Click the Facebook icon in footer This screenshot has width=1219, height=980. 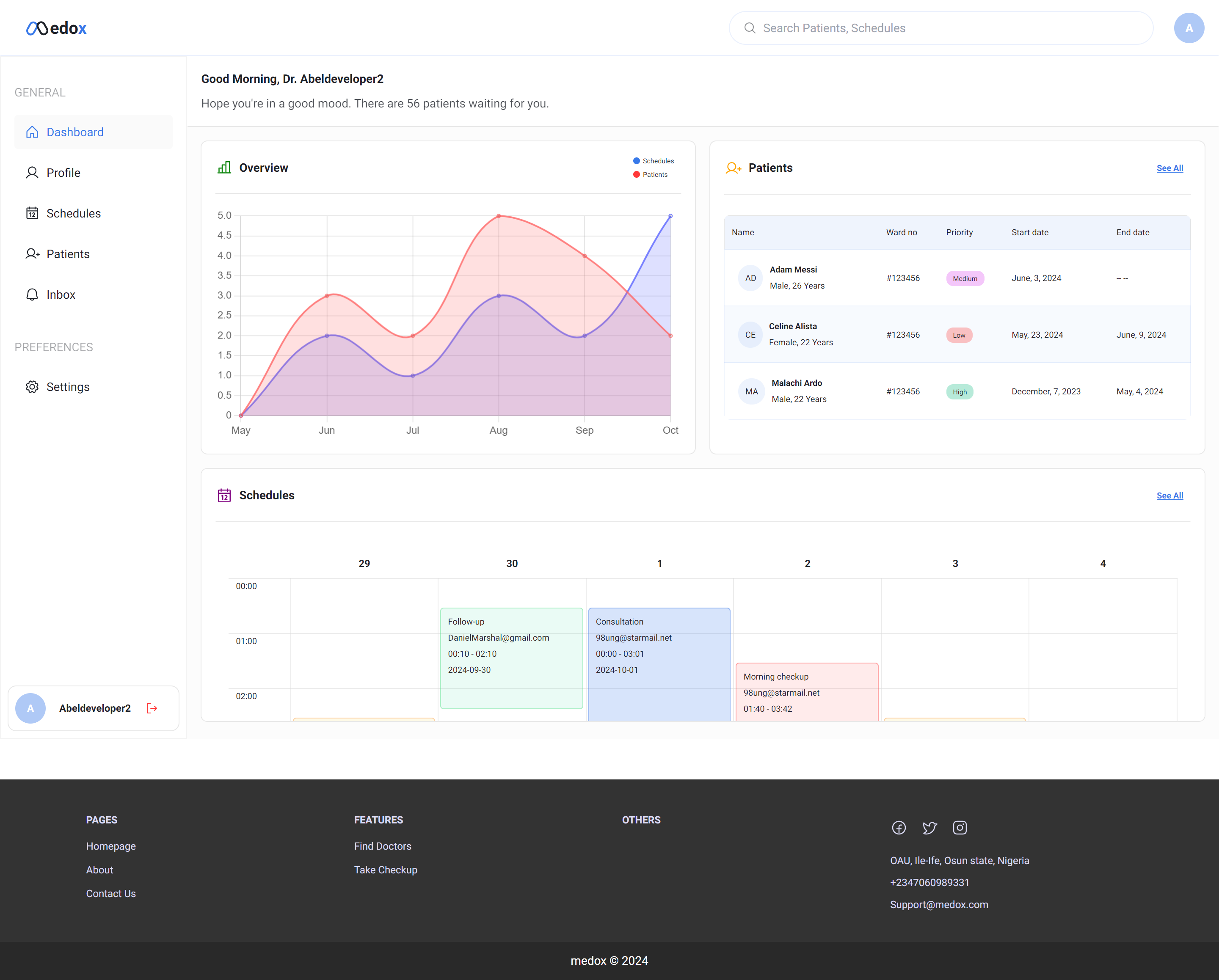coord(899,828)
